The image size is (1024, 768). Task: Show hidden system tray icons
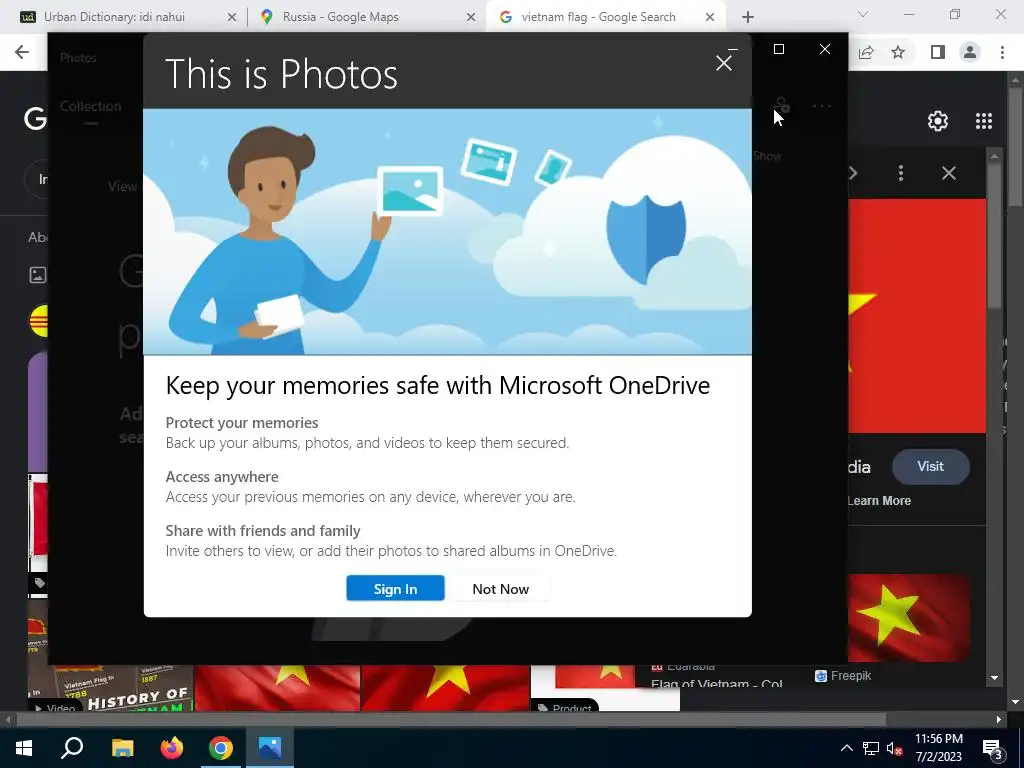[x=846, y=748]
